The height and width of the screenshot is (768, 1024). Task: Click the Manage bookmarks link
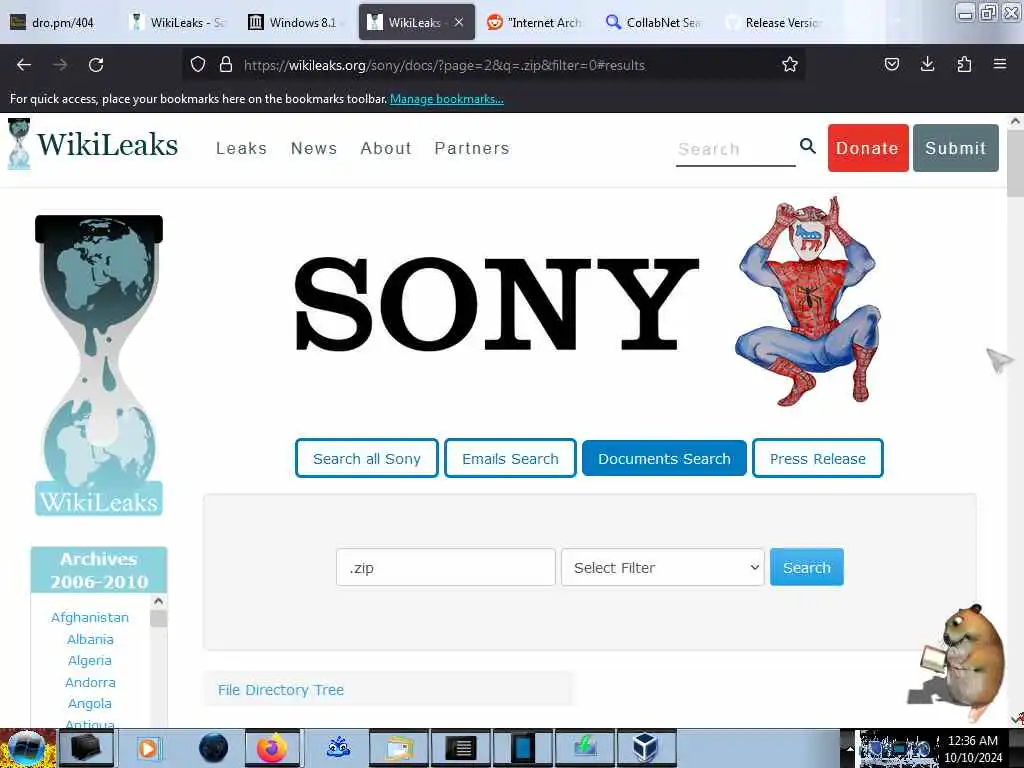[x=447, y=99]
